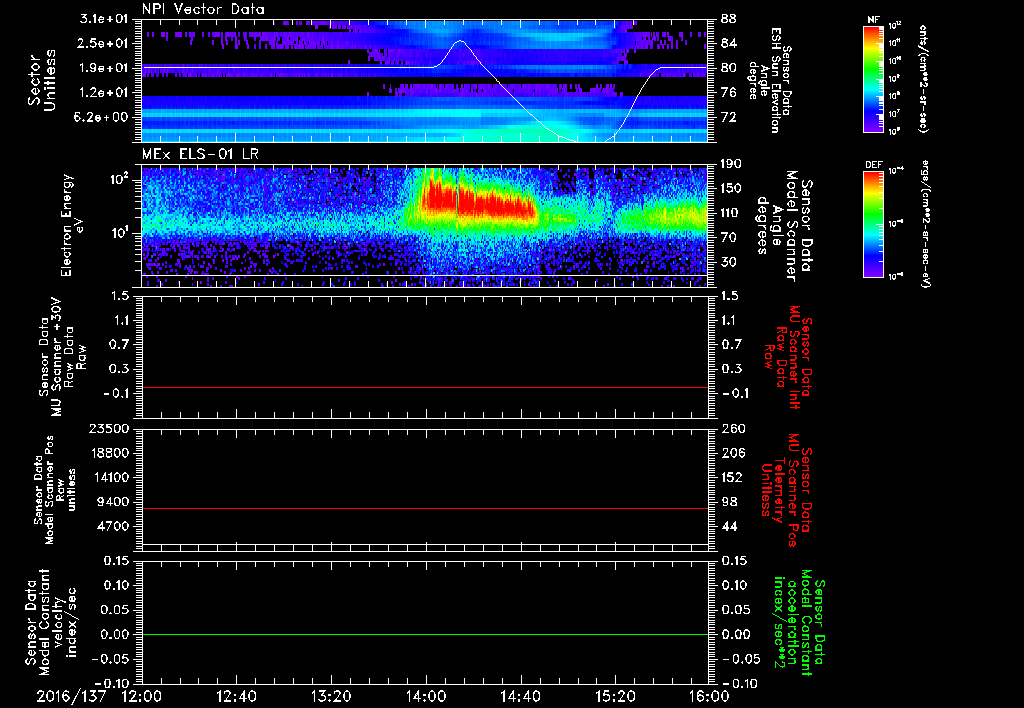Click the "260" telemetry tick label

731,428
